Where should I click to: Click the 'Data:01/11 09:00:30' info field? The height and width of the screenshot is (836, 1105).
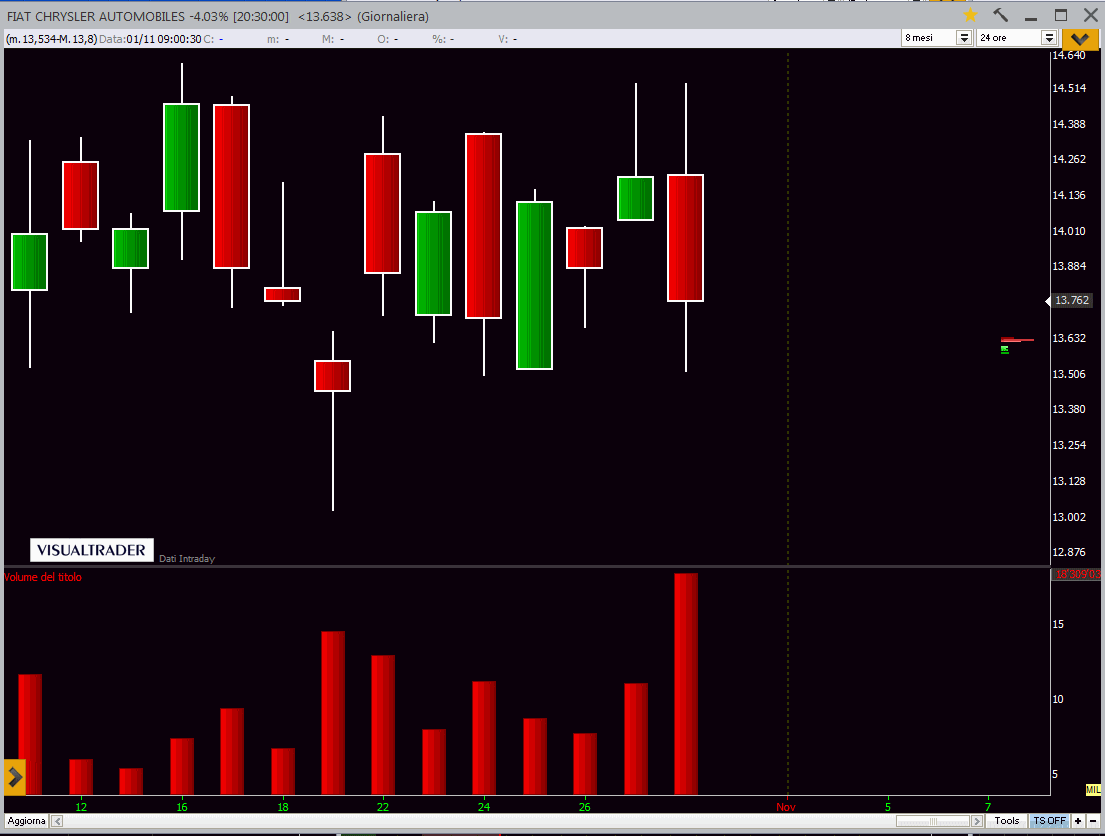(x=150, y=39)
